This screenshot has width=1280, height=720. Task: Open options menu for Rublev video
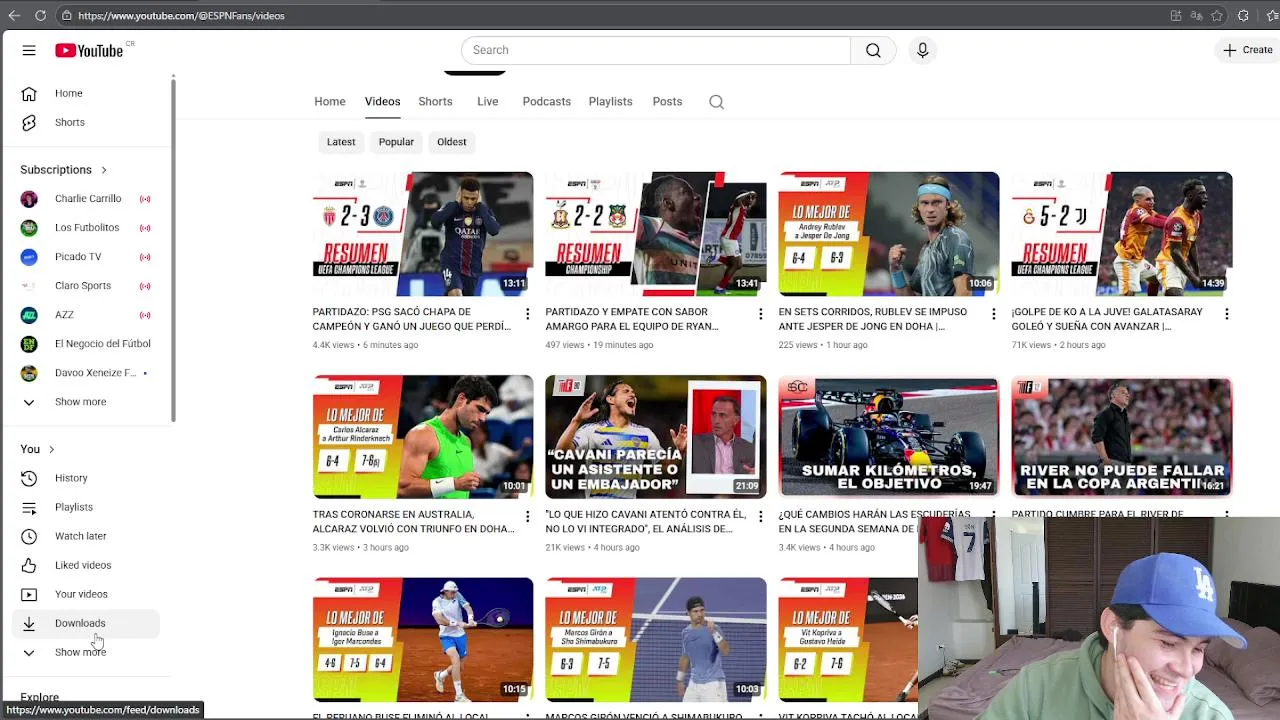coord(993,314)
